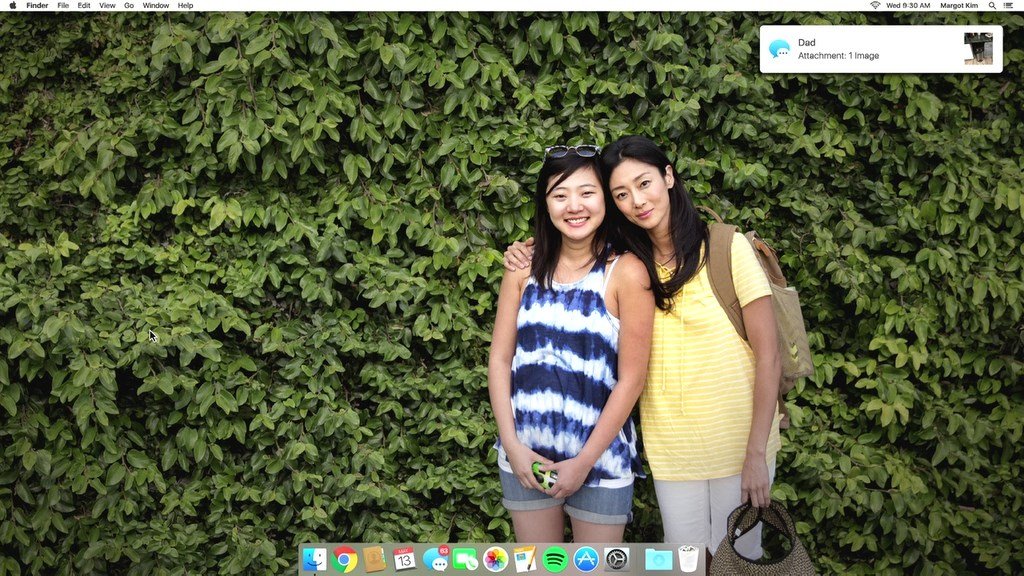Viewport: 1024px width, 576px height.
Task: Open the File menu
Action: [63, 5]
